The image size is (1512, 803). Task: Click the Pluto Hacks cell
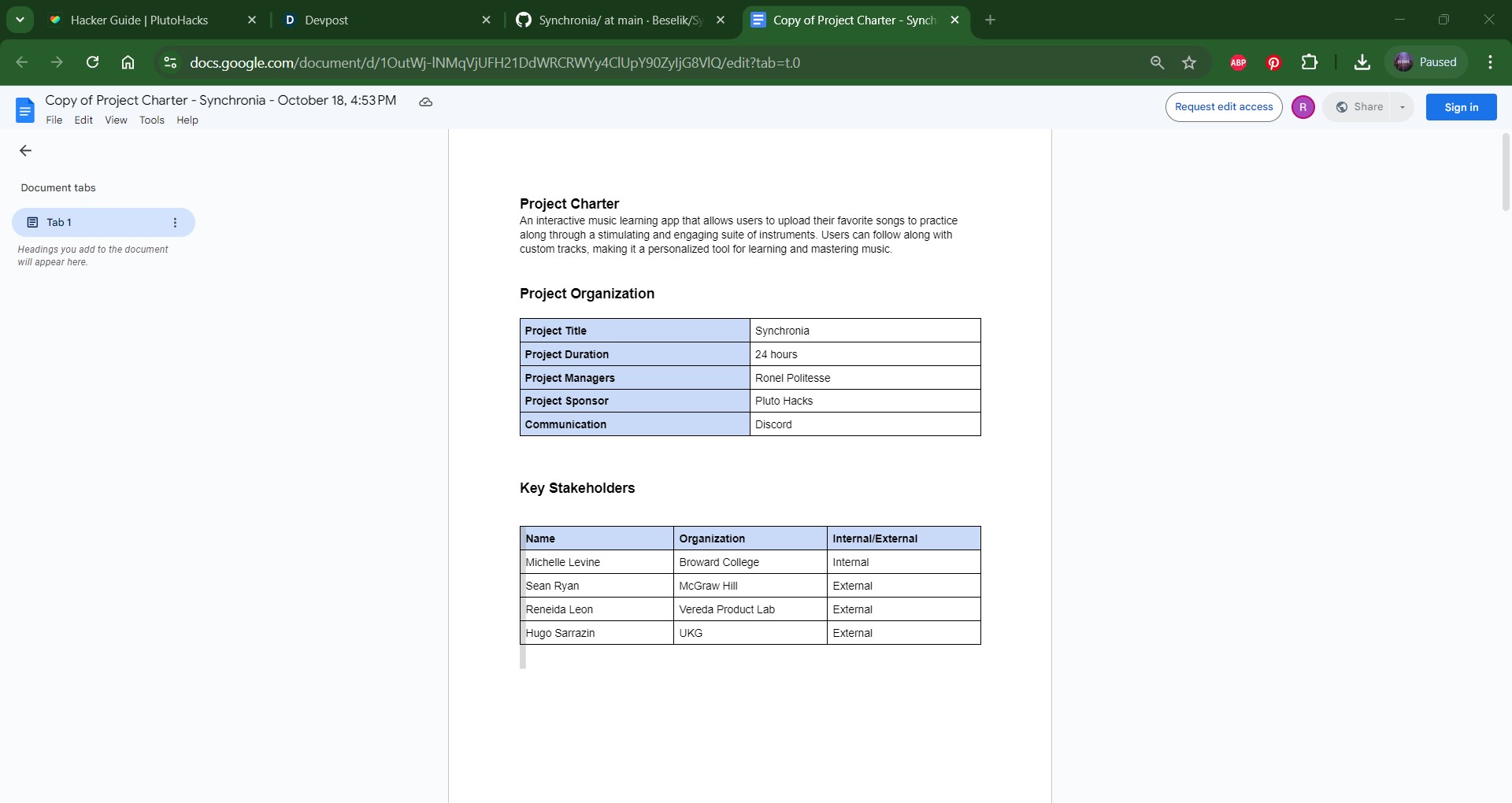click(865, 401)
